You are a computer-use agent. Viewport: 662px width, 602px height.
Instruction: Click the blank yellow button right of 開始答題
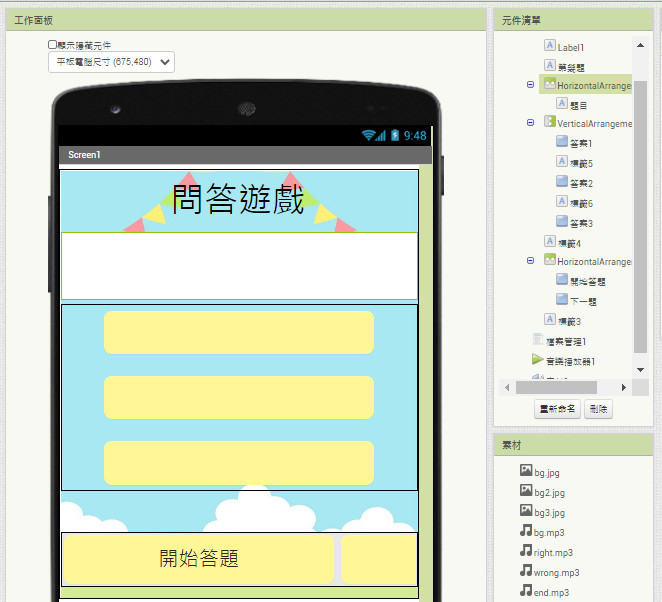(379, 559)
